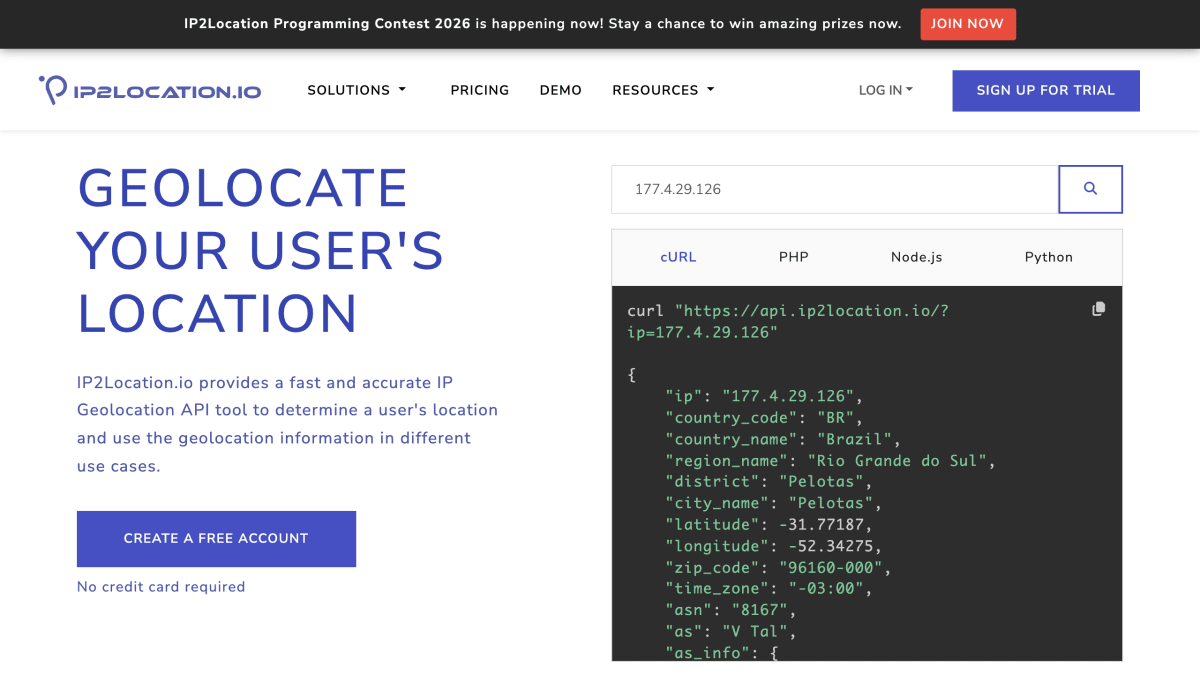The width and height of the screenshot is (1200, 675).
Task: Click the "region_name" Rio Grande do Sul line
Action: click(831, 460)
